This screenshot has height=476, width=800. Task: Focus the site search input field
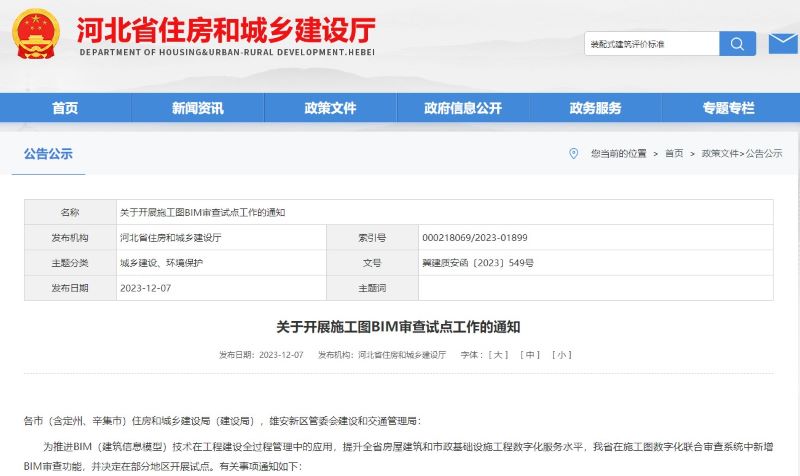pyautogui.click(x=651, y=44)
